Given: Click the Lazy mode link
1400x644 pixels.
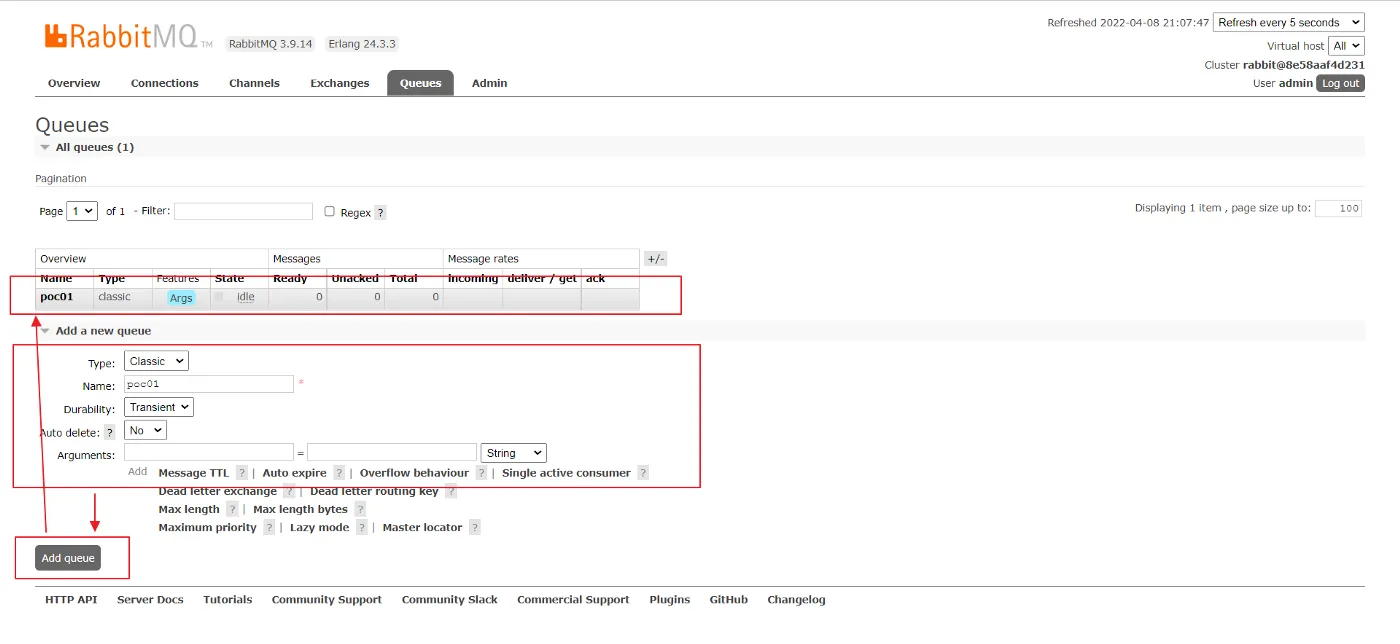Looking at the screenshot, I should (320, 527).
